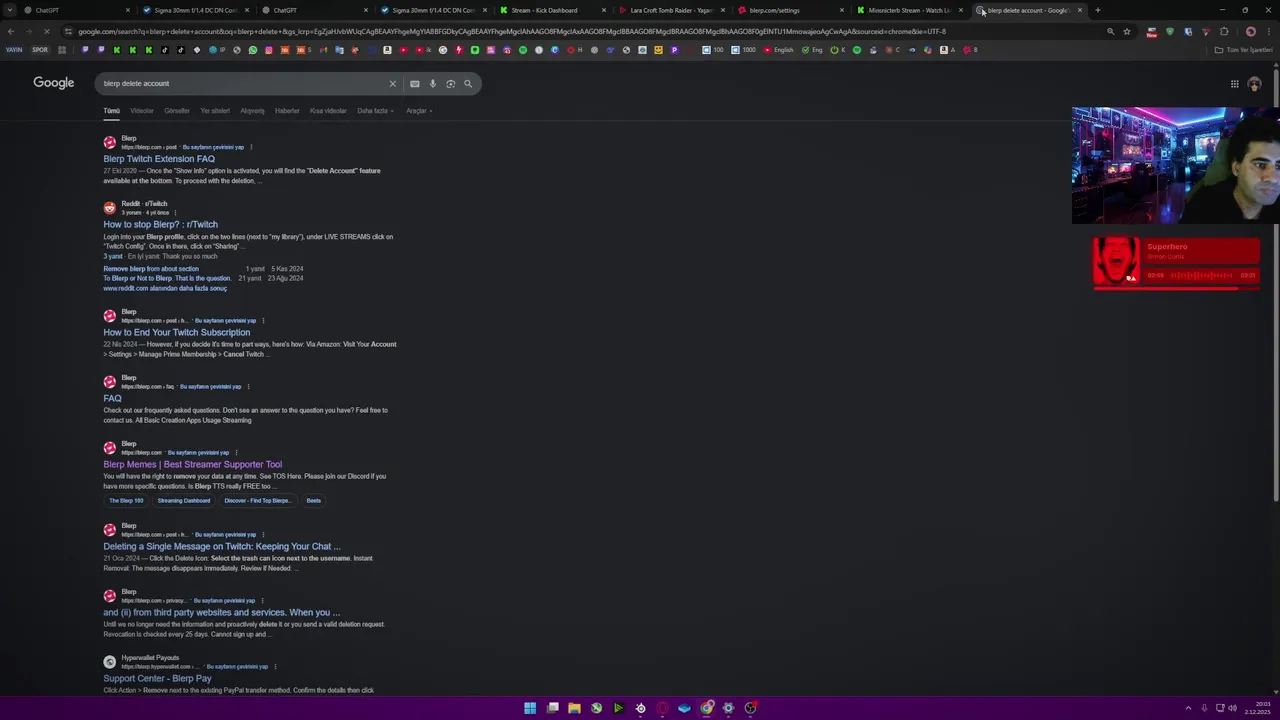This screenshot has width=1280, height=720.
Task: Expand the Araçlar tools dropdown
Action: click(x=419, y=111)
